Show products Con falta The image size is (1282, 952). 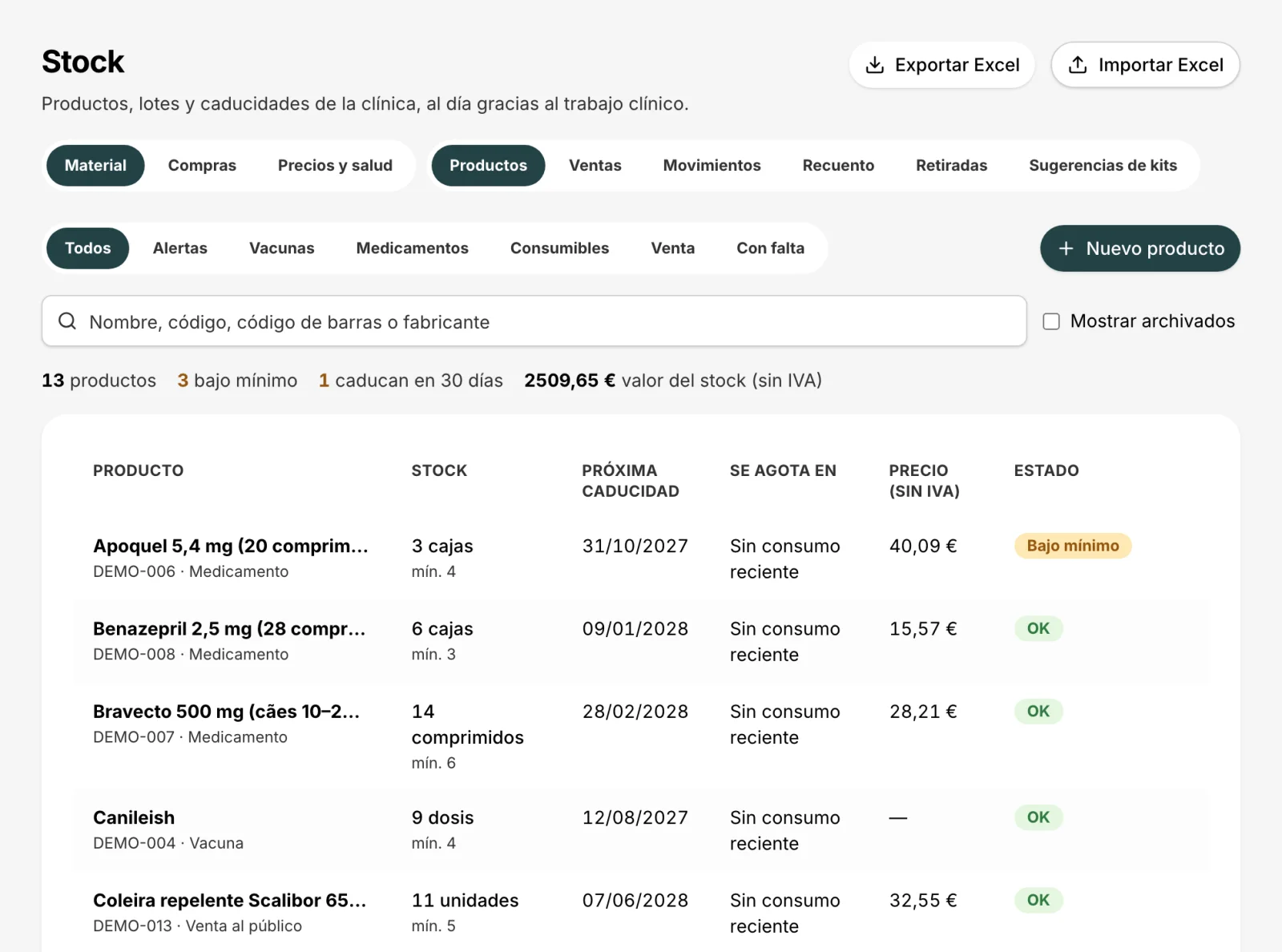(771, 248)
